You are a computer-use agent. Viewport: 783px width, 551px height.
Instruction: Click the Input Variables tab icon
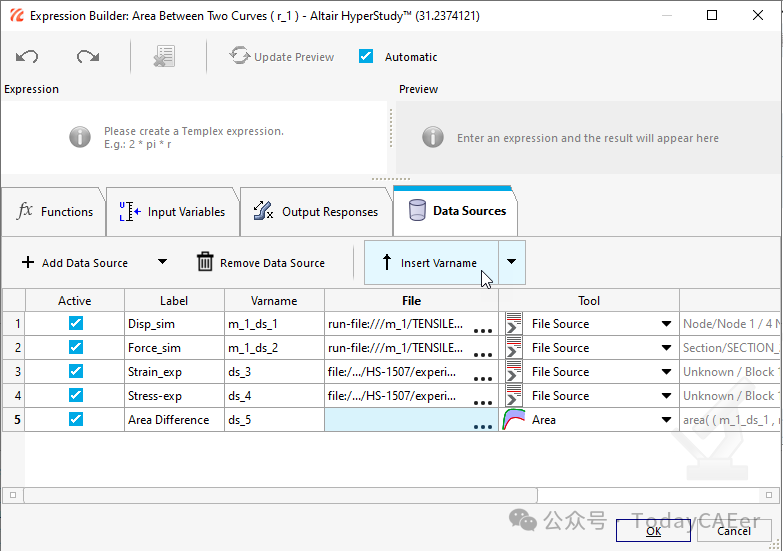tap(129, 211)
